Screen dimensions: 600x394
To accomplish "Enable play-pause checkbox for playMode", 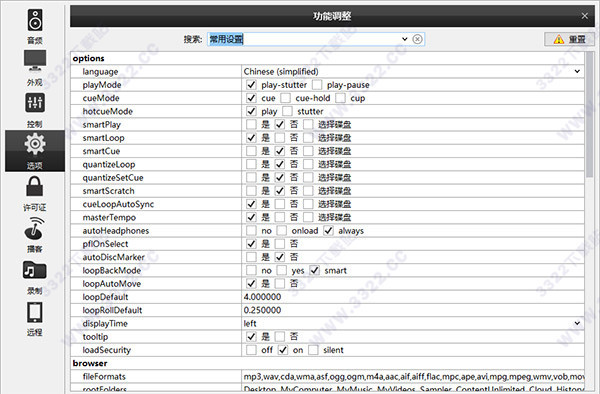I will [317, 85].
